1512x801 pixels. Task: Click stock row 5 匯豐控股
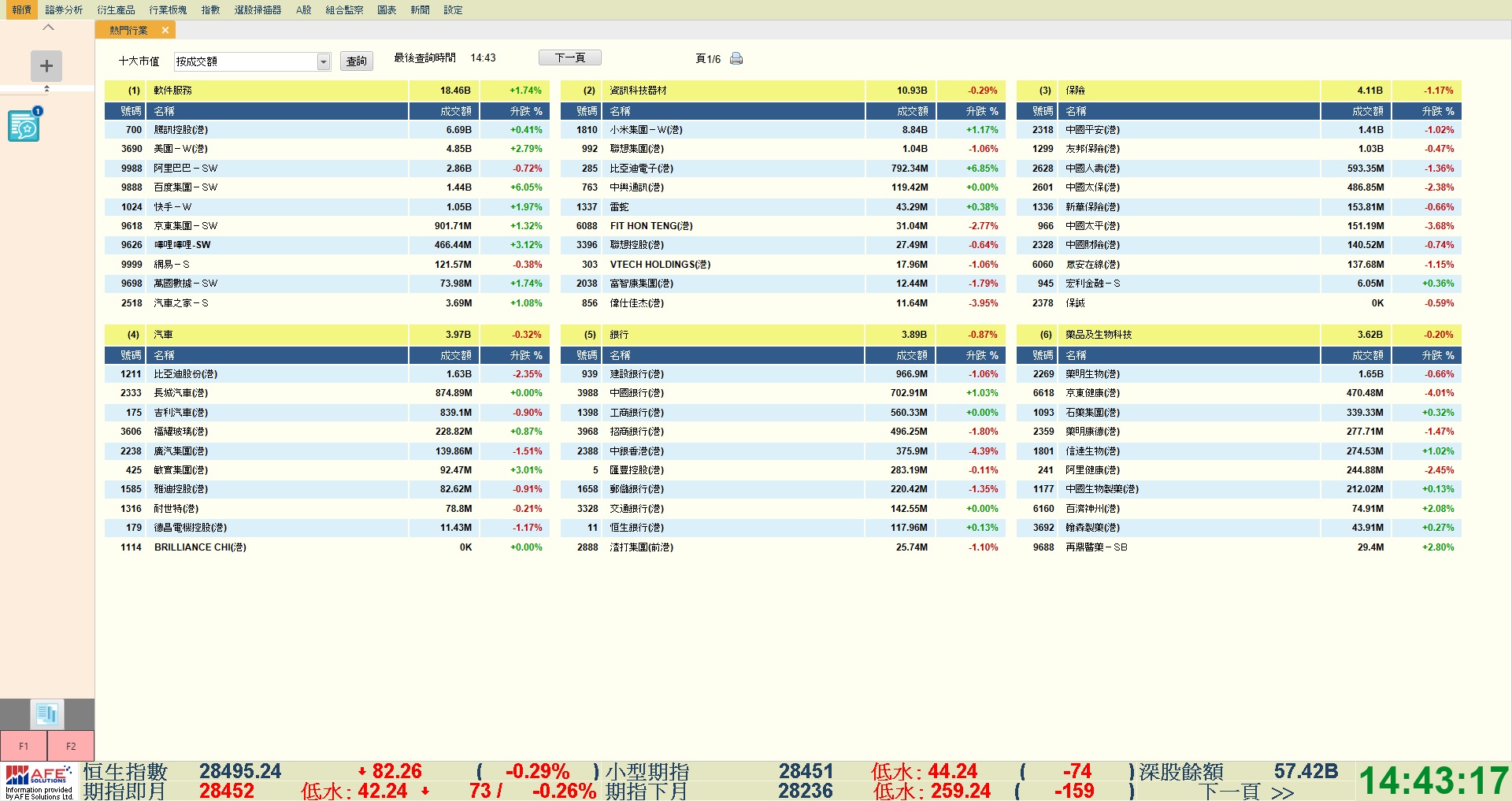click(783, 470)
